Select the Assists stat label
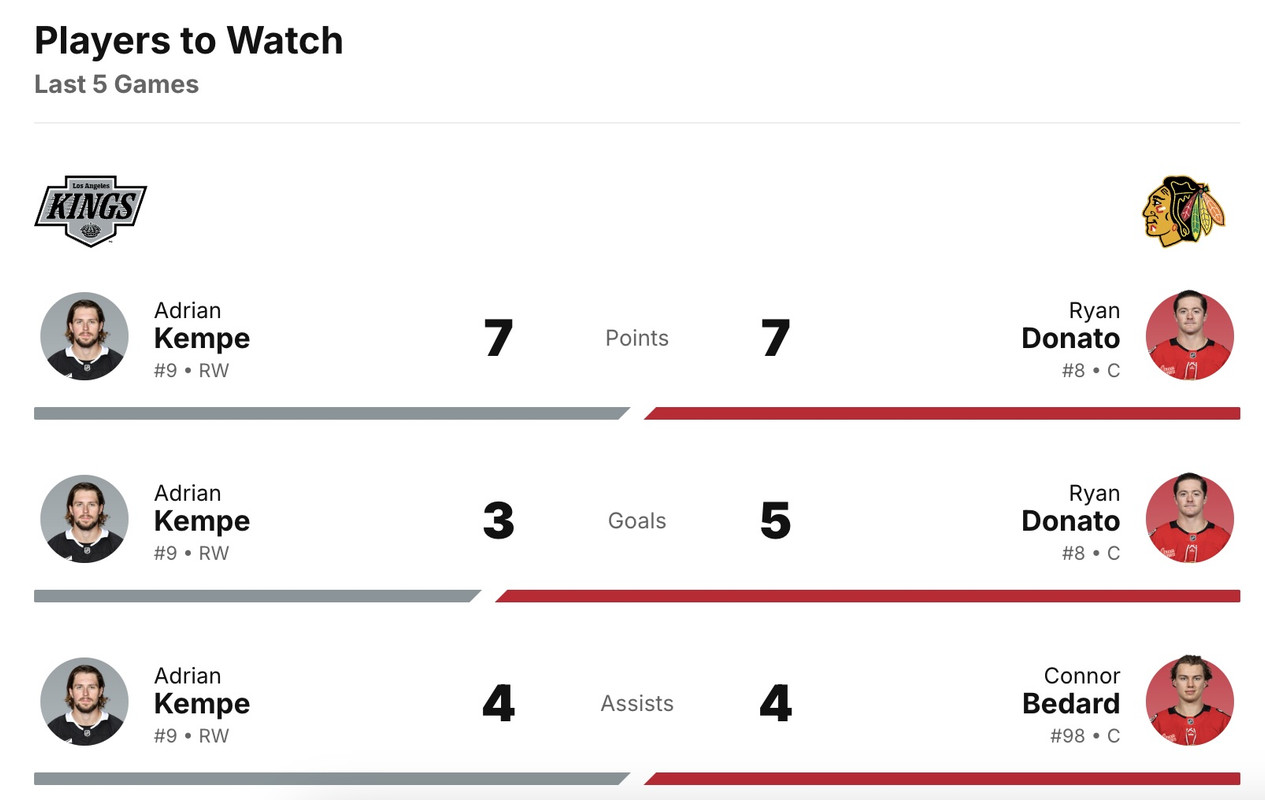 click(637, 703)
